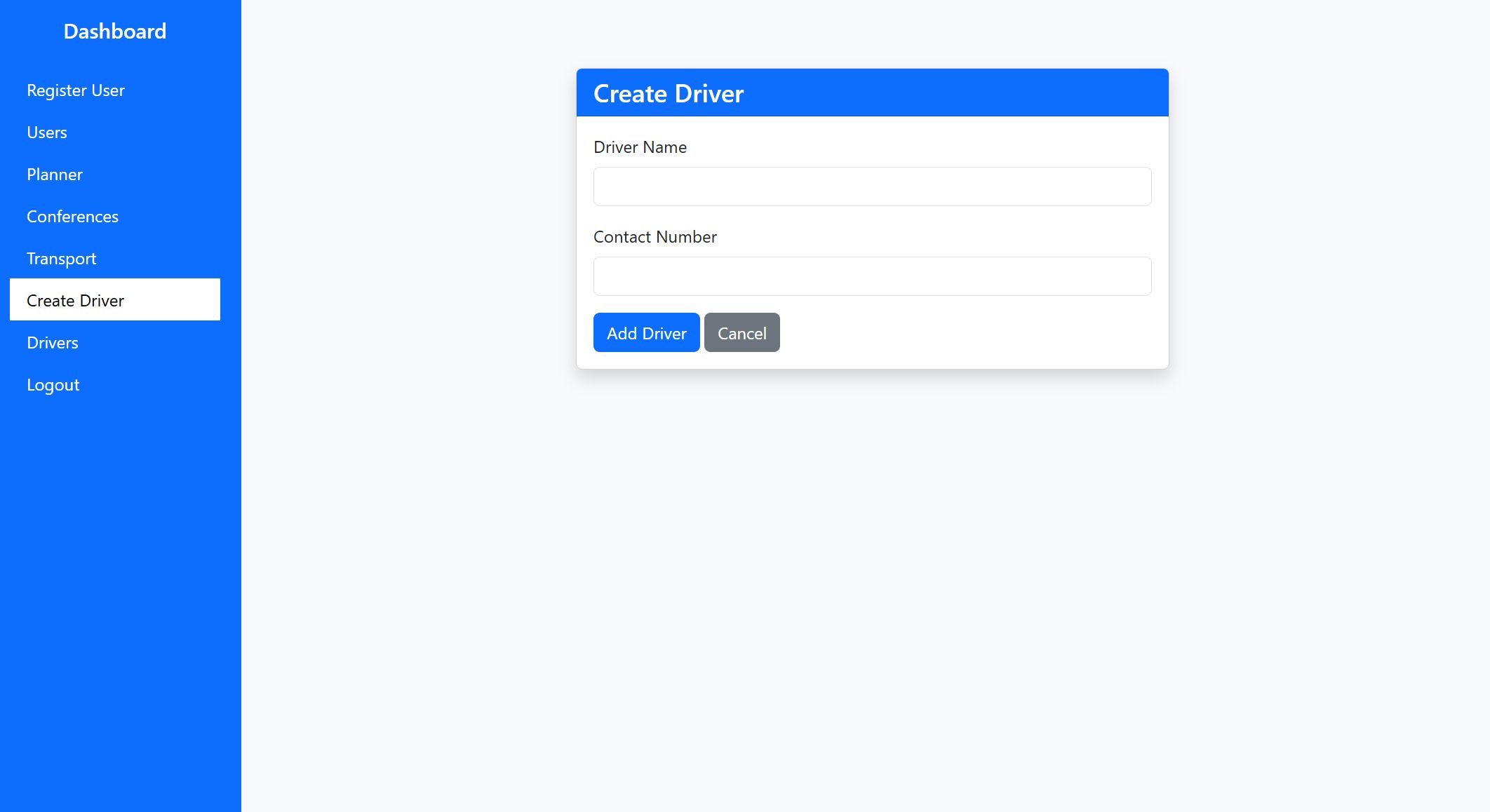The image size is (1490, 812).
Task: Select the highlighted Create Driver sidebar item
Action: [115, 300]
